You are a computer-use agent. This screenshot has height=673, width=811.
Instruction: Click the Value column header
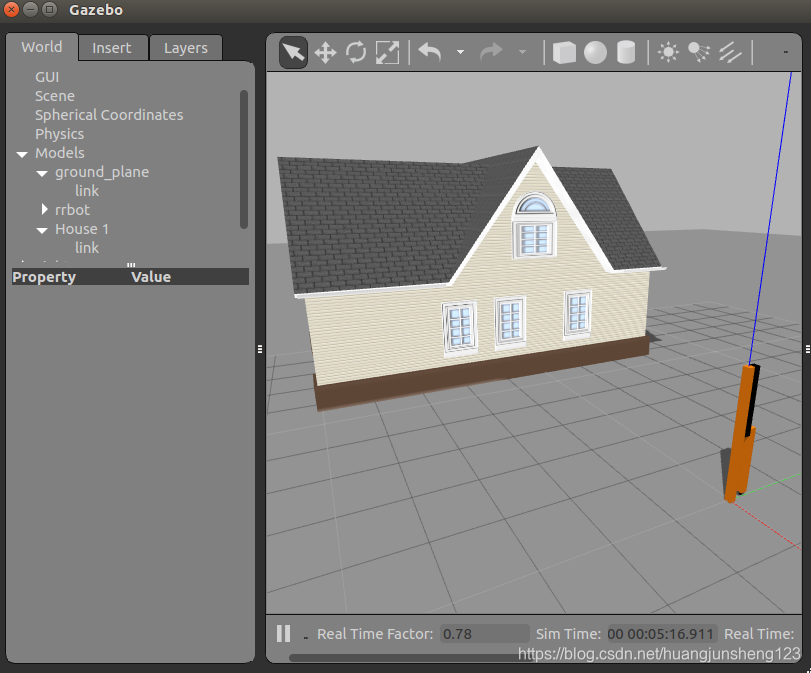click(x=151, y=277)
